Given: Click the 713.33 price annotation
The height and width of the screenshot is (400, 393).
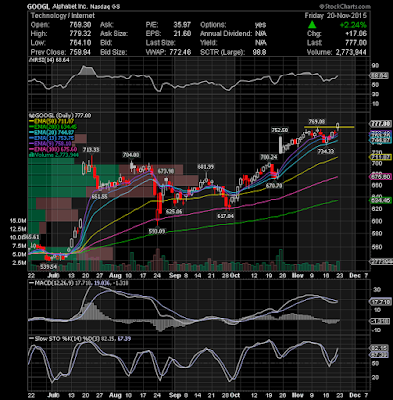Looking at the screenshot, I should [x=91, y=150].
